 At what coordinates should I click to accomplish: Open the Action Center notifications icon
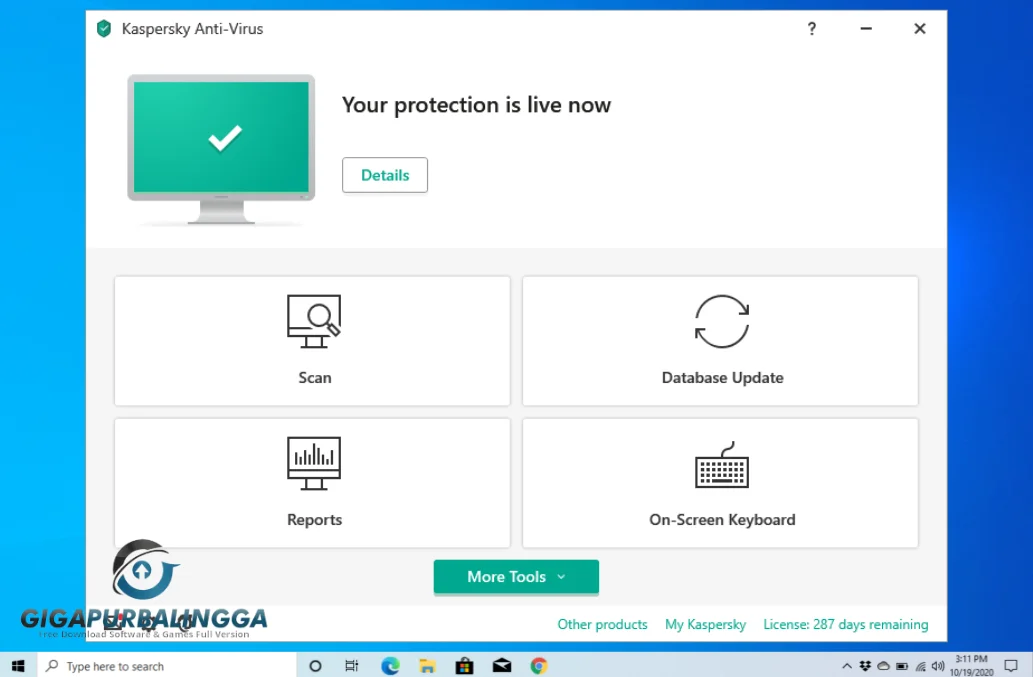click(x=1011, y=666)
